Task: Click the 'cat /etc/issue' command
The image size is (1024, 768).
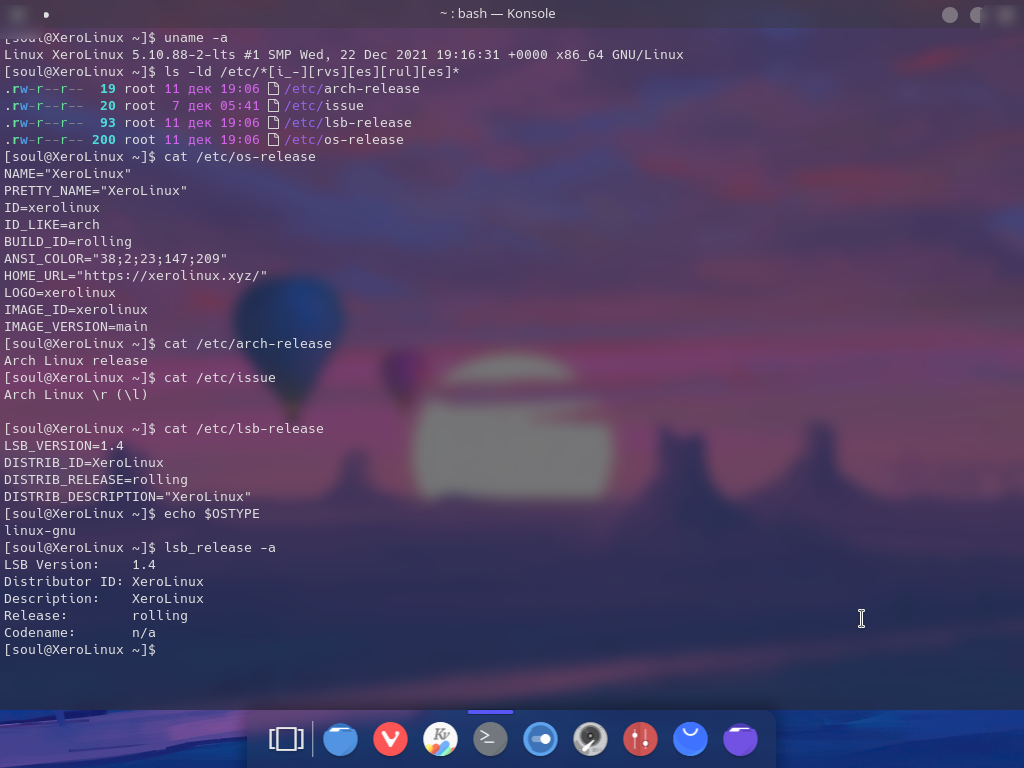Action: 220,377
